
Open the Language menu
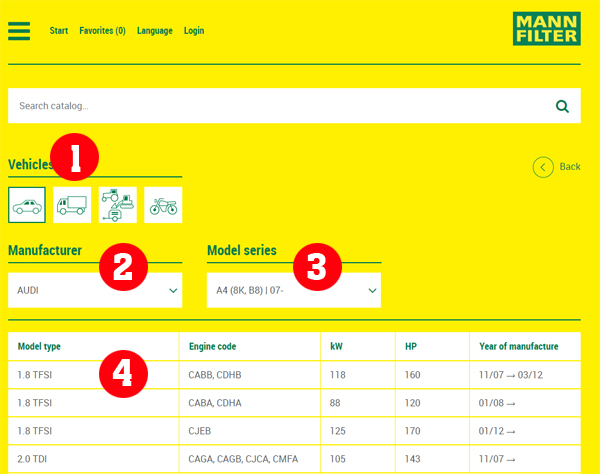click(154, 31)
